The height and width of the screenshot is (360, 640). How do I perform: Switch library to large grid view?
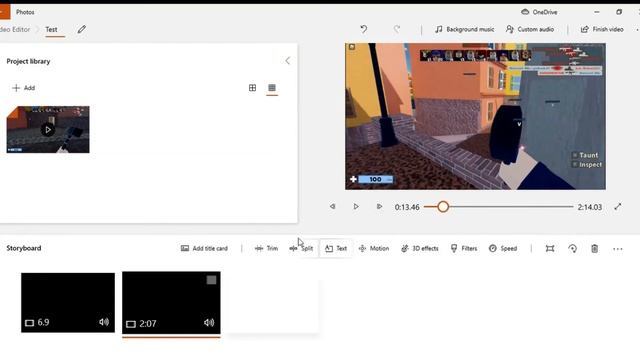[253, 88]
